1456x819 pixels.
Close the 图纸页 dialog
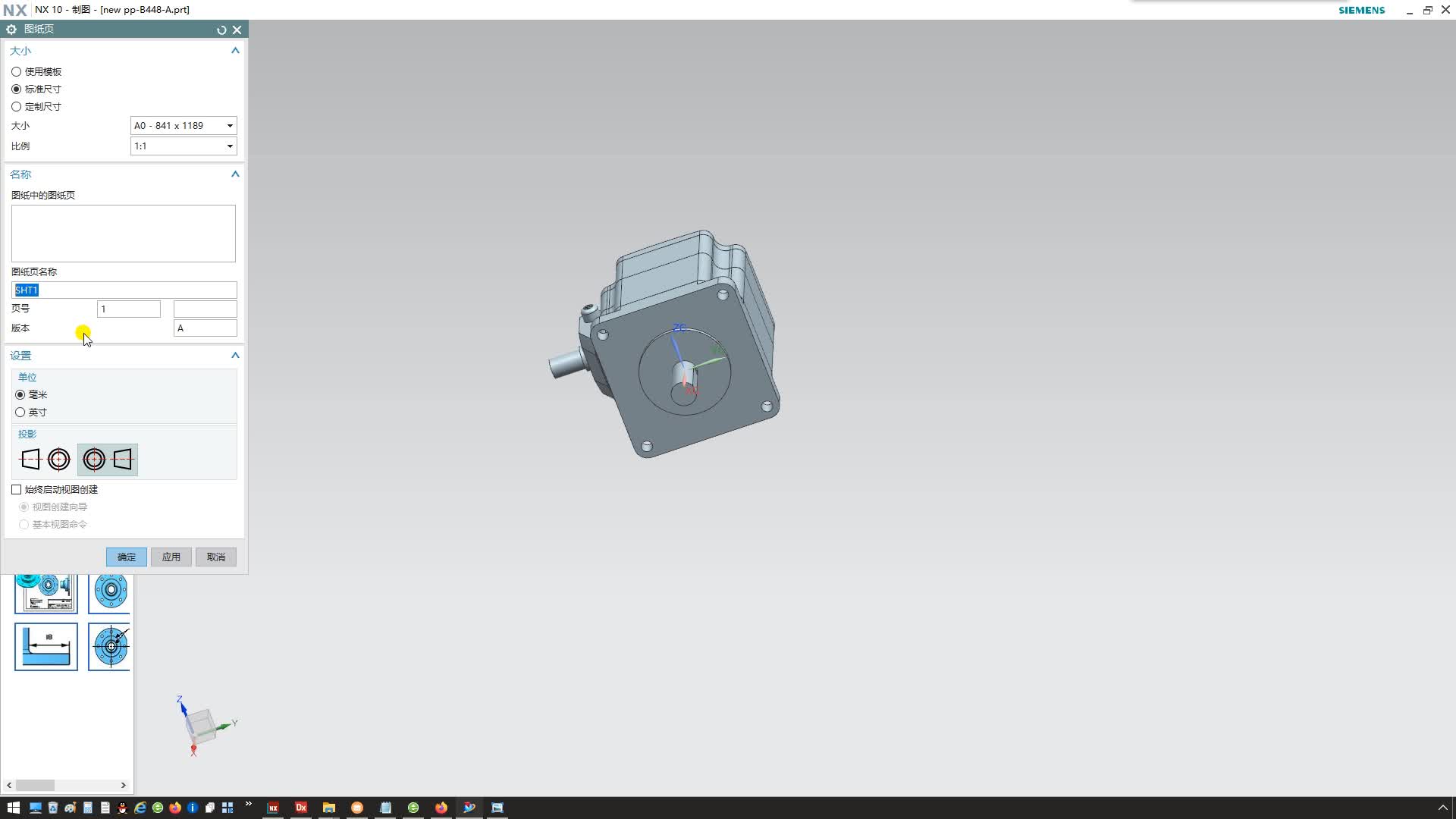[237, 30]
